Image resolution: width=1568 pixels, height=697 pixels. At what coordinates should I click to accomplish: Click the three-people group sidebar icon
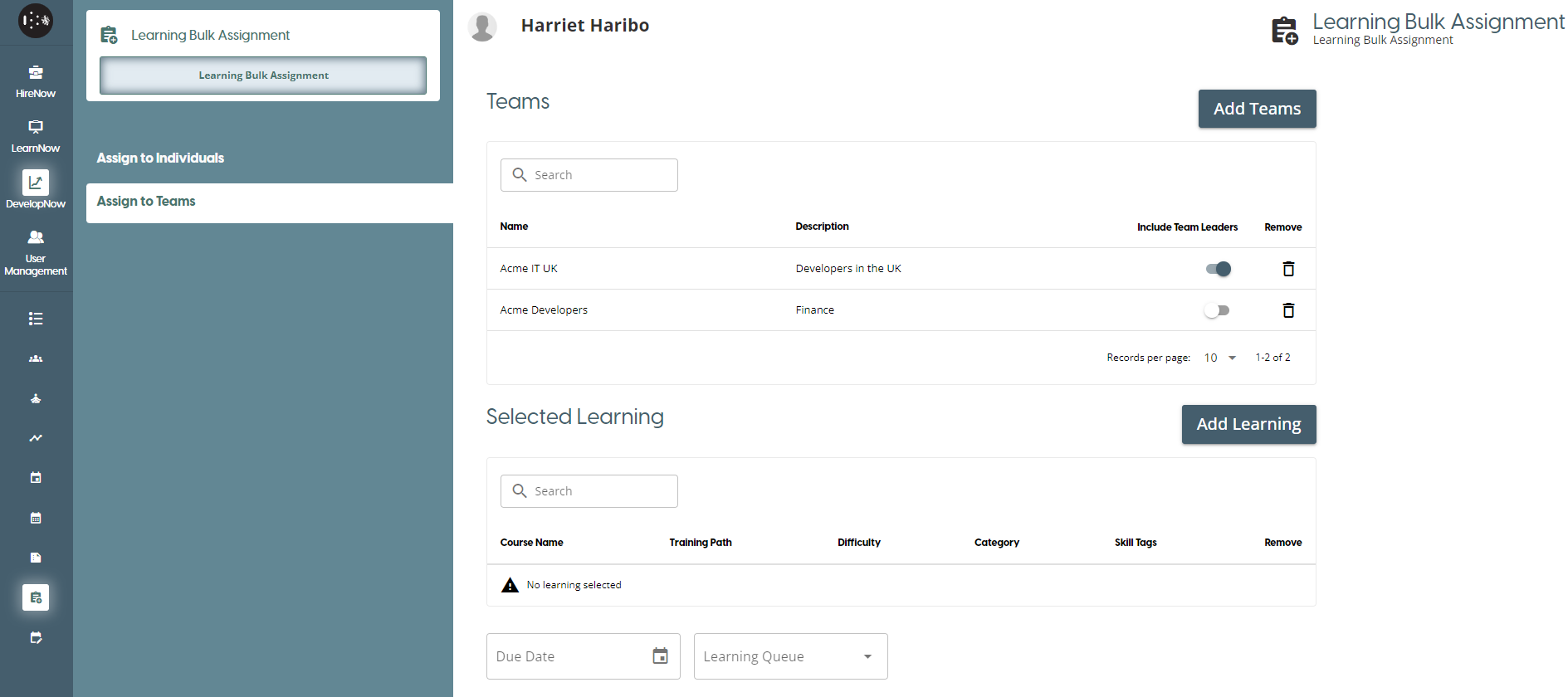(x=36, y=358)
